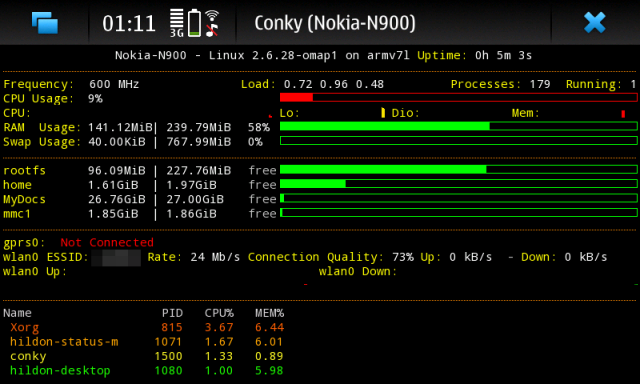Select the 'Name' column header

coord(17,313)
